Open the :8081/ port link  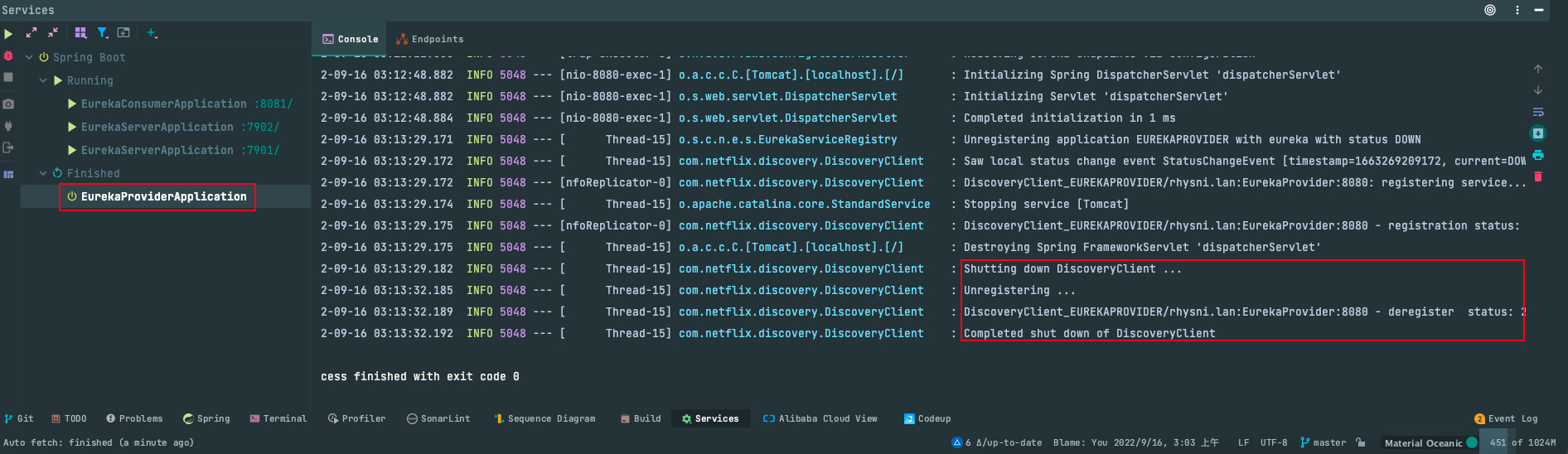point(273,104)
